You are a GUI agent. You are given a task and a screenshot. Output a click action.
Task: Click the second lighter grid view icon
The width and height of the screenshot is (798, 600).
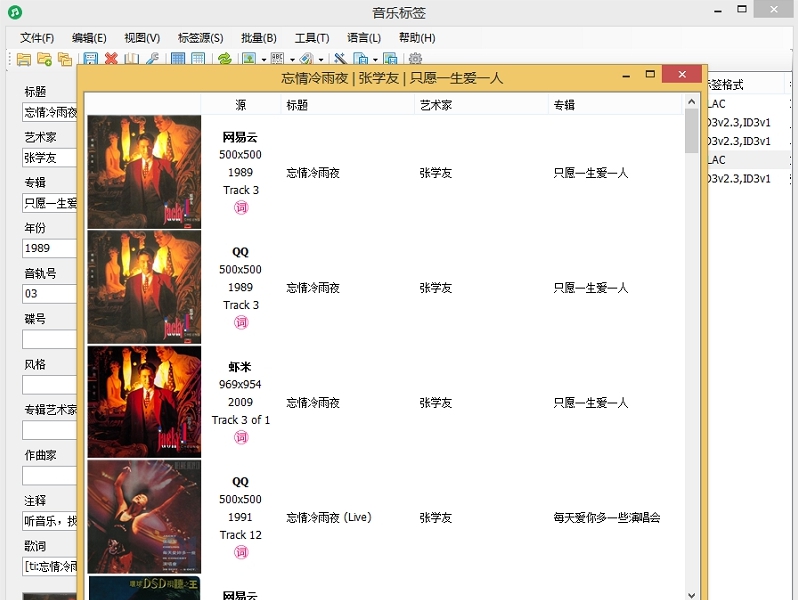click(x=198, y=59)
